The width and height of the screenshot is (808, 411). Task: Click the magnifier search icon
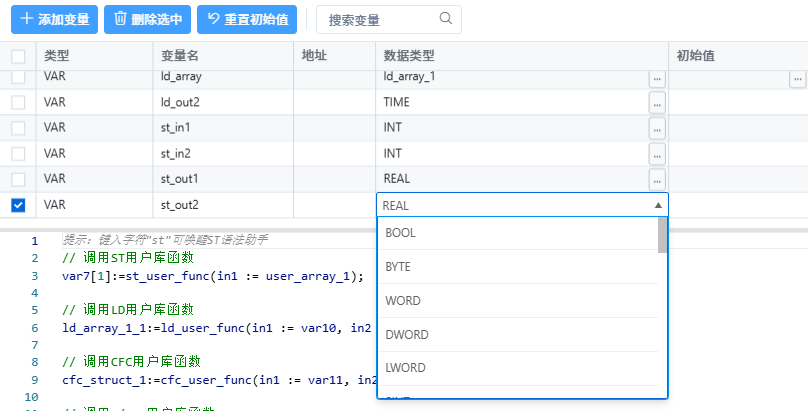(x=446, y=19)
